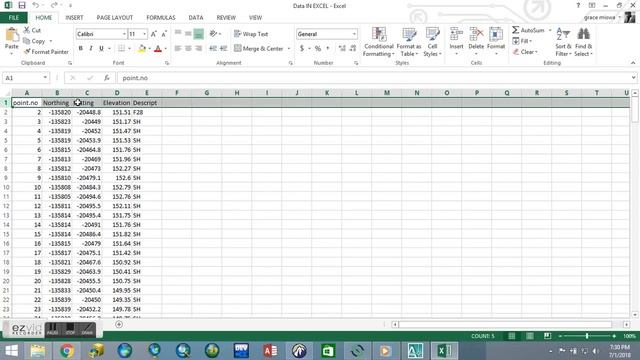The height and width of the screenshot is (360, 640).
Task: Open Cell Styles gallery
Action: (x=432, y=42)
